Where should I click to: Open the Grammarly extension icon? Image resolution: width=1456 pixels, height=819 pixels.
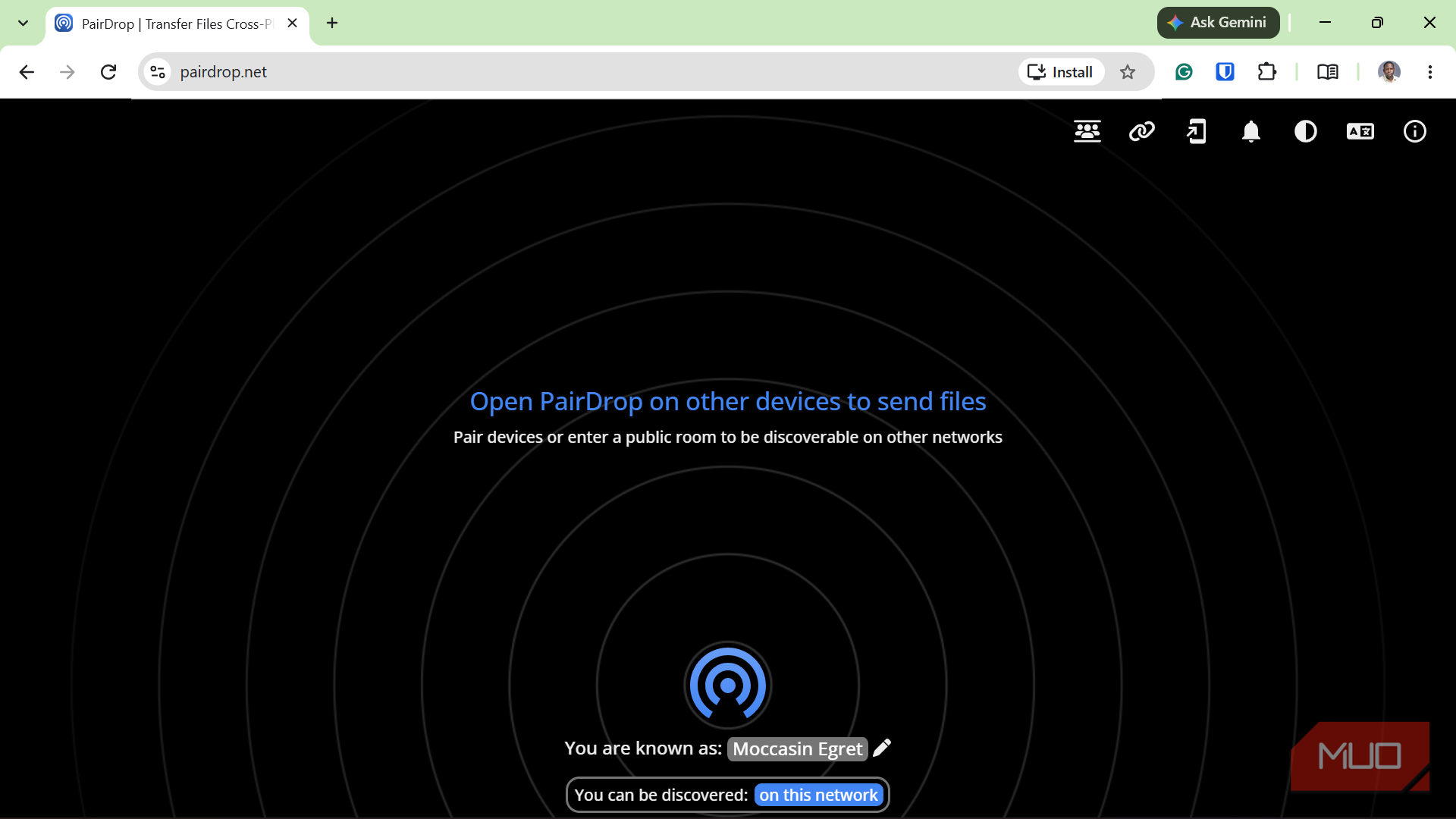1184,72
